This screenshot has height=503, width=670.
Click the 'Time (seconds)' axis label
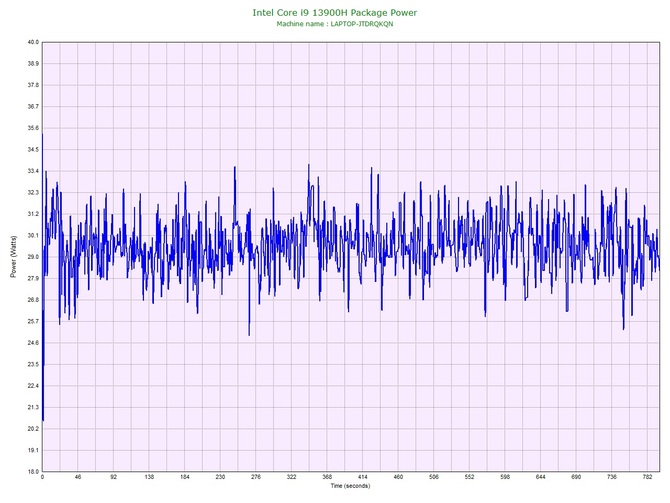pos(350,486)
